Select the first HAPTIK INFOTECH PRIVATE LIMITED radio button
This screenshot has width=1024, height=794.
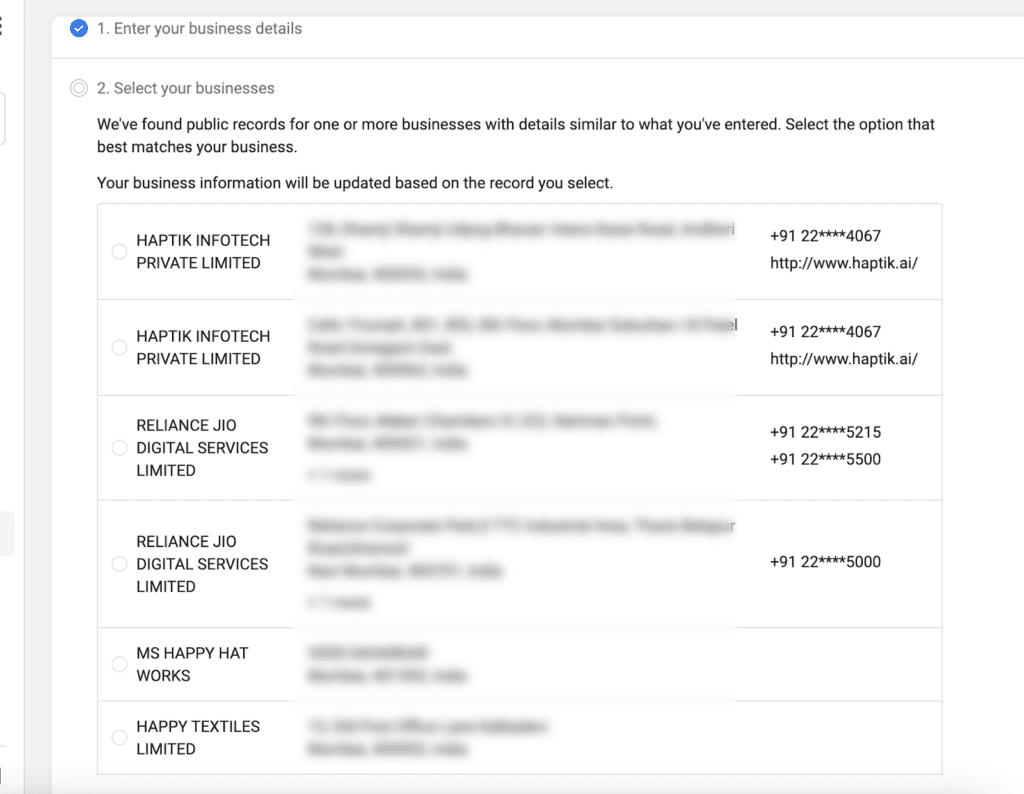[x=119, y=251]
